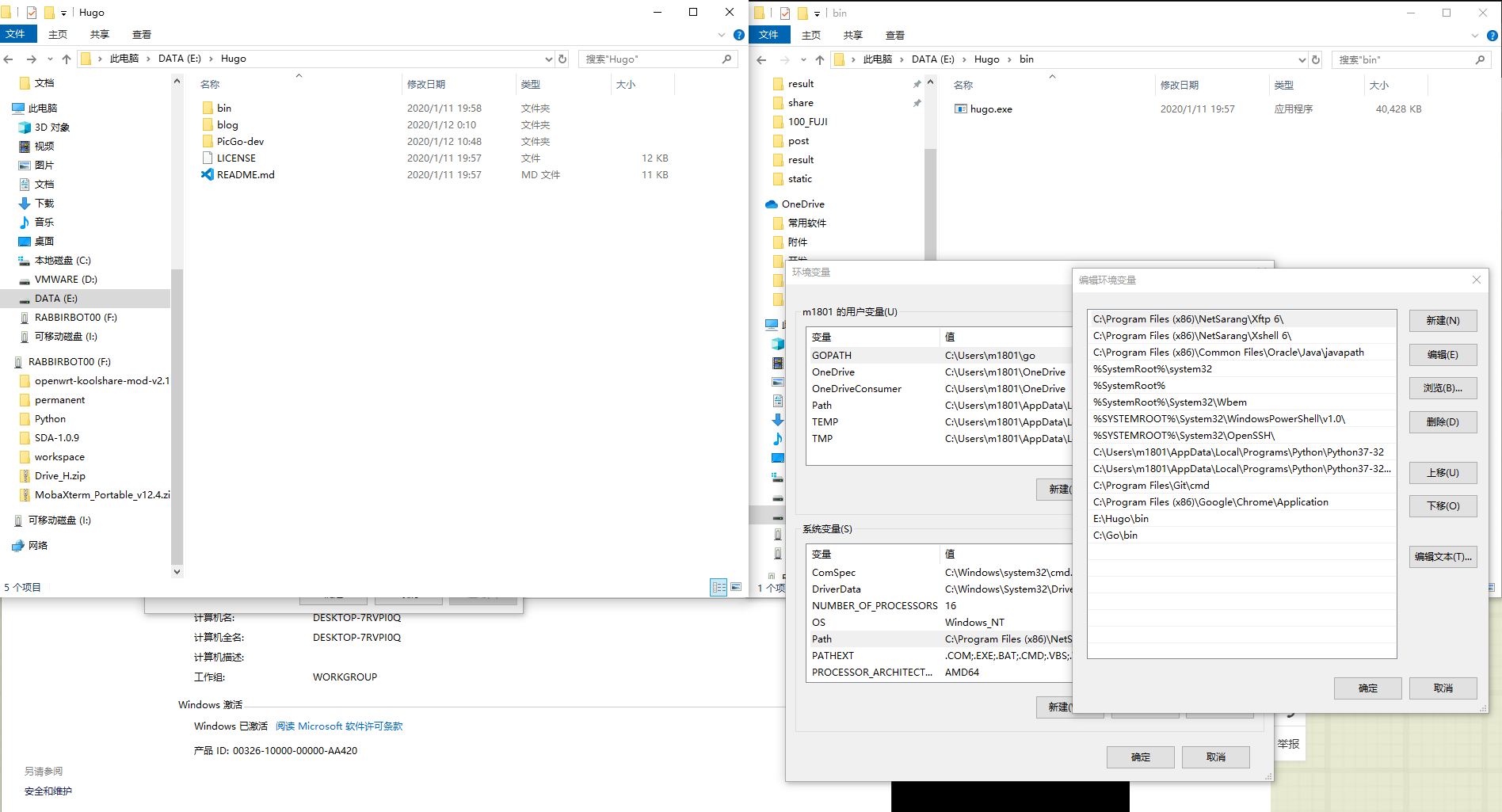The height and width of the screenshot is (812, 1502).
Task: Select 下载 in Hugo navigation pane
Action: (44, 203)
